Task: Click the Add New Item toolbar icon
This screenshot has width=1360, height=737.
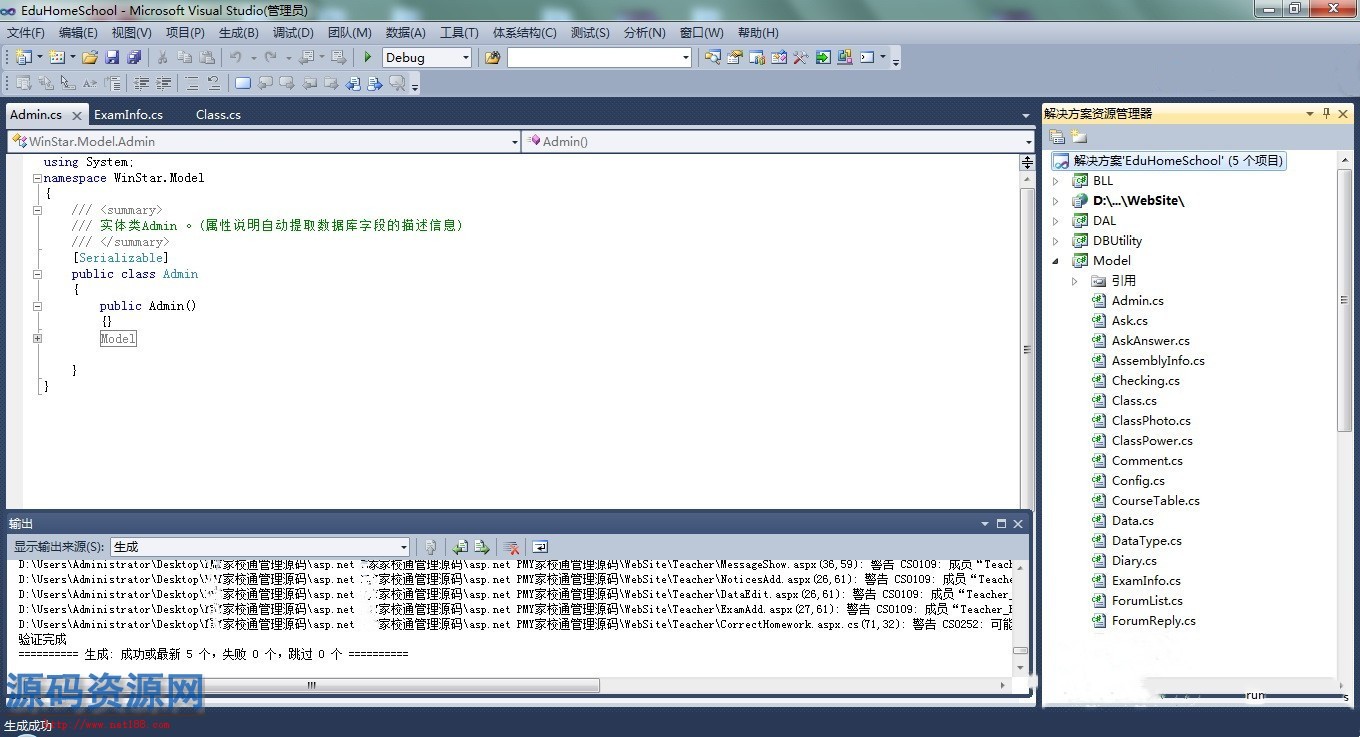Action: pos(57,57)
